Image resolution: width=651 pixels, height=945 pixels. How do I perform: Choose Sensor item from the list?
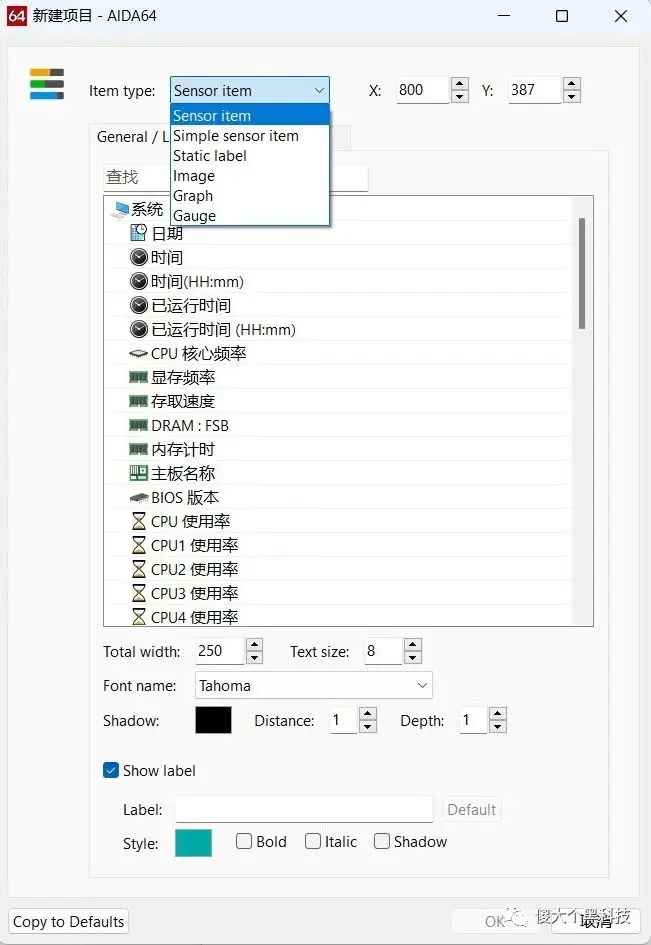pyautogui.click(x=250, y=115)
